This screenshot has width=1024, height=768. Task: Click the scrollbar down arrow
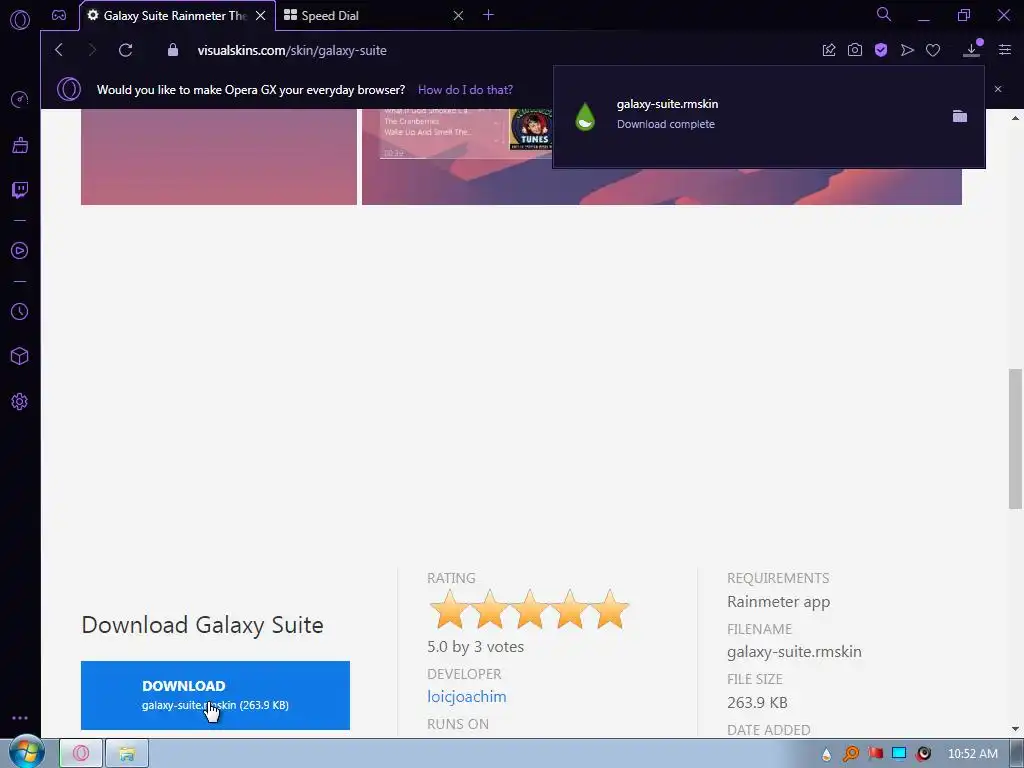[x=1015, y=729]
